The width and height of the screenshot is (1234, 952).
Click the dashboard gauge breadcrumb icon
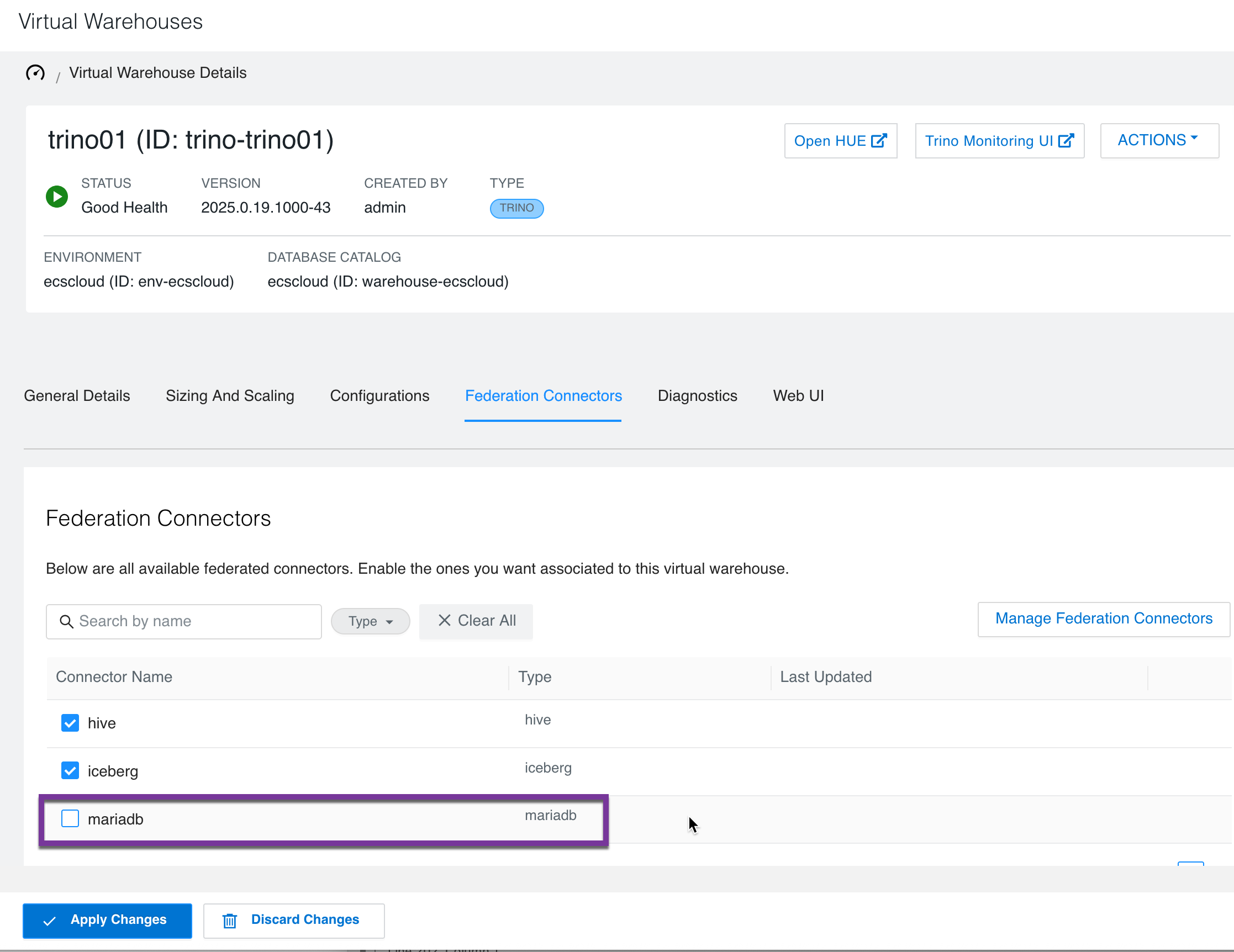[x=35, y=73]
